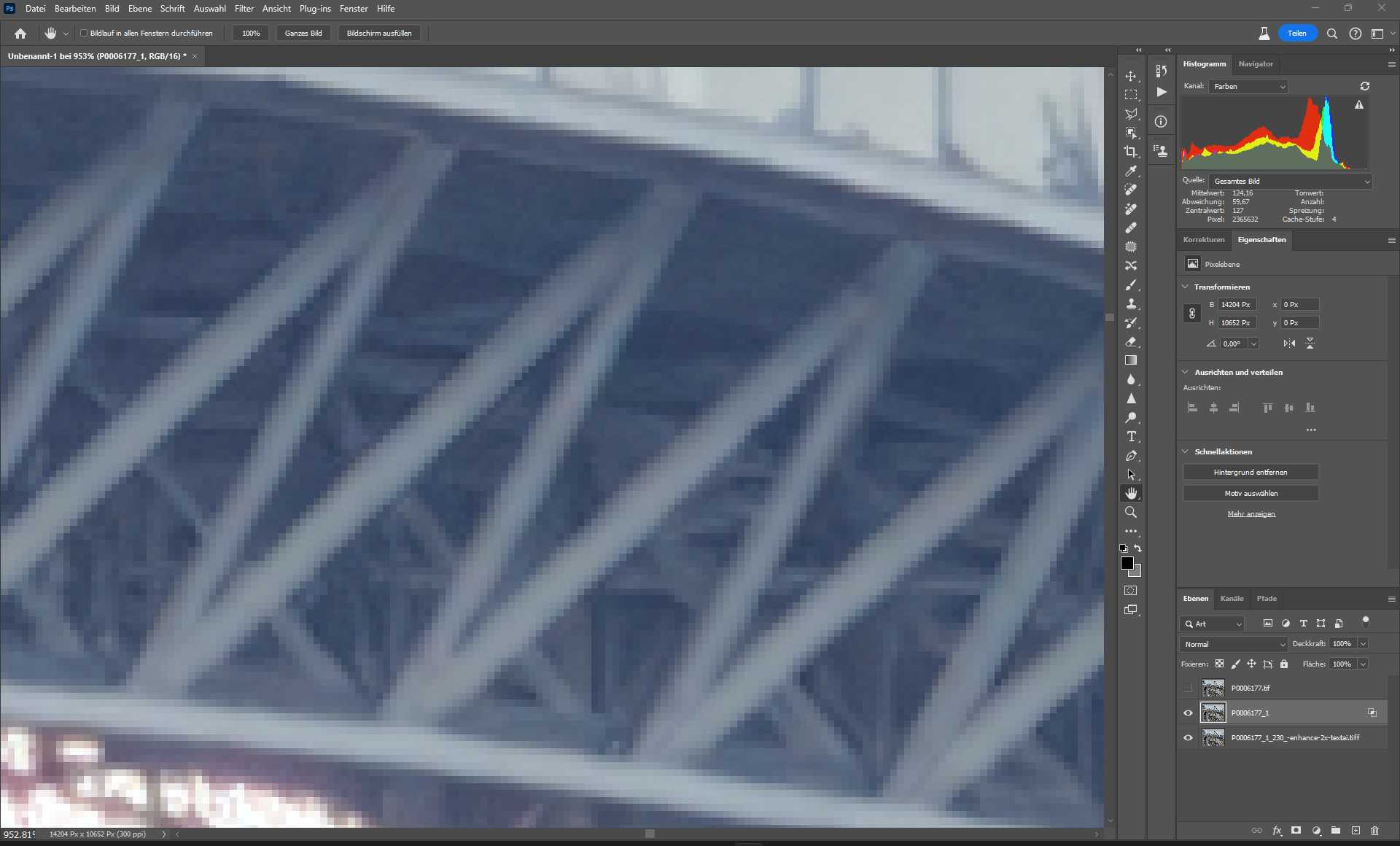
Task: Refresh the histogram with the reload icon
Action: 1364,86
